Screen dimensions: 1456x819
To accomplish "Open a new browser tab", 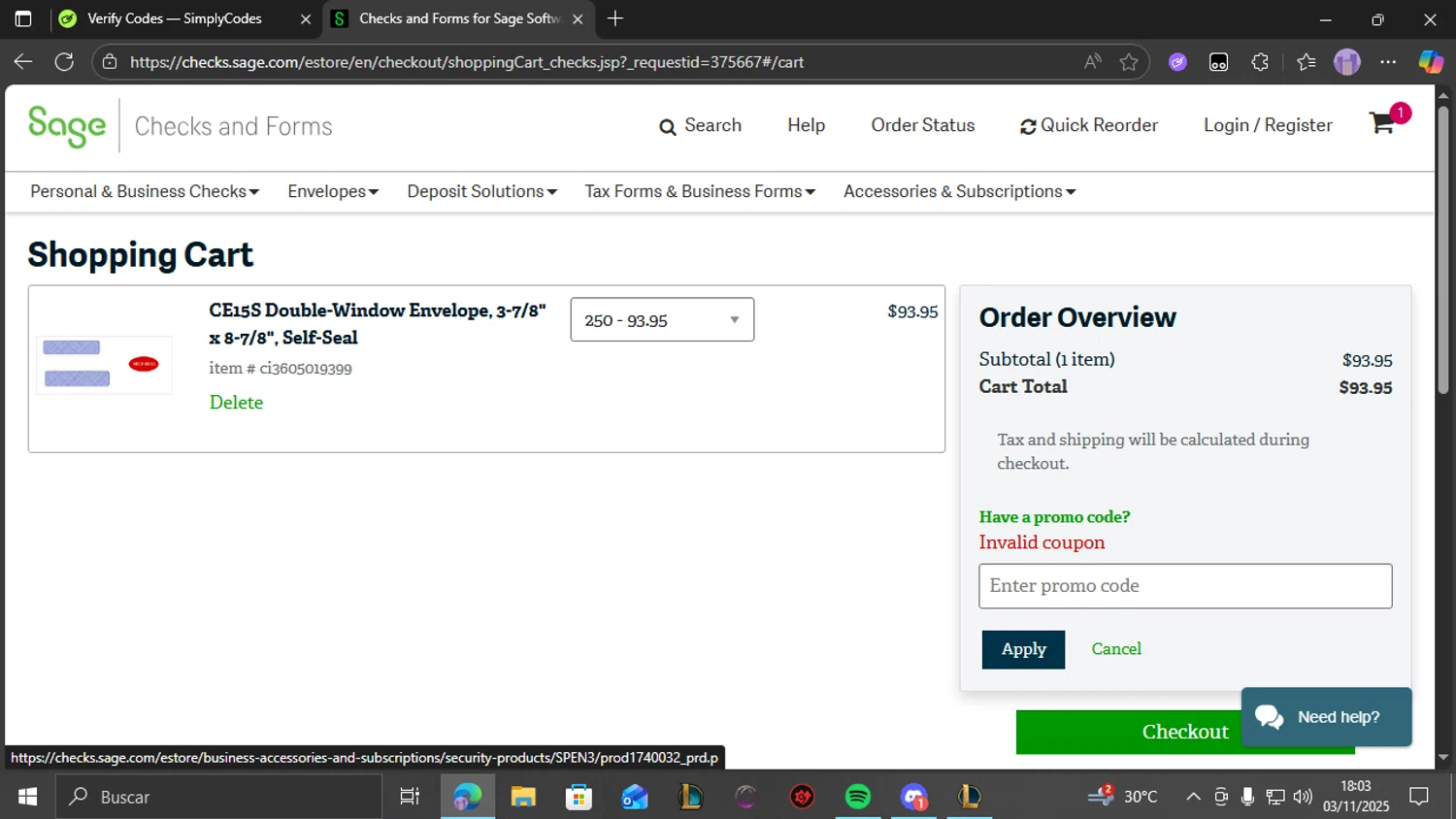I will [614, 18].
